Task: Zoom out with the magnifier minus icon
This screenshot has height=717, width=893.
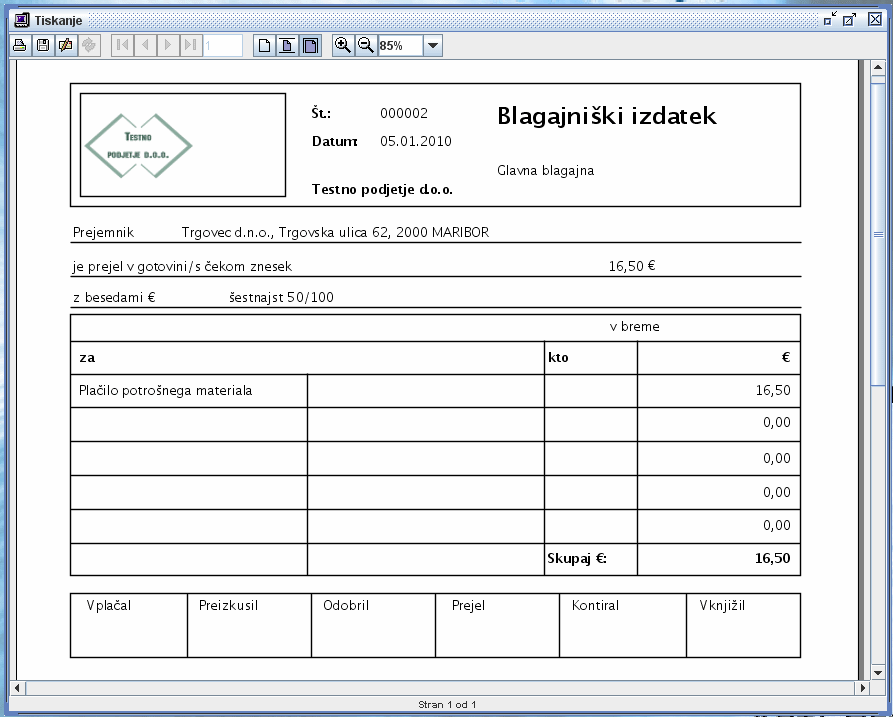Action: (366, 45)
